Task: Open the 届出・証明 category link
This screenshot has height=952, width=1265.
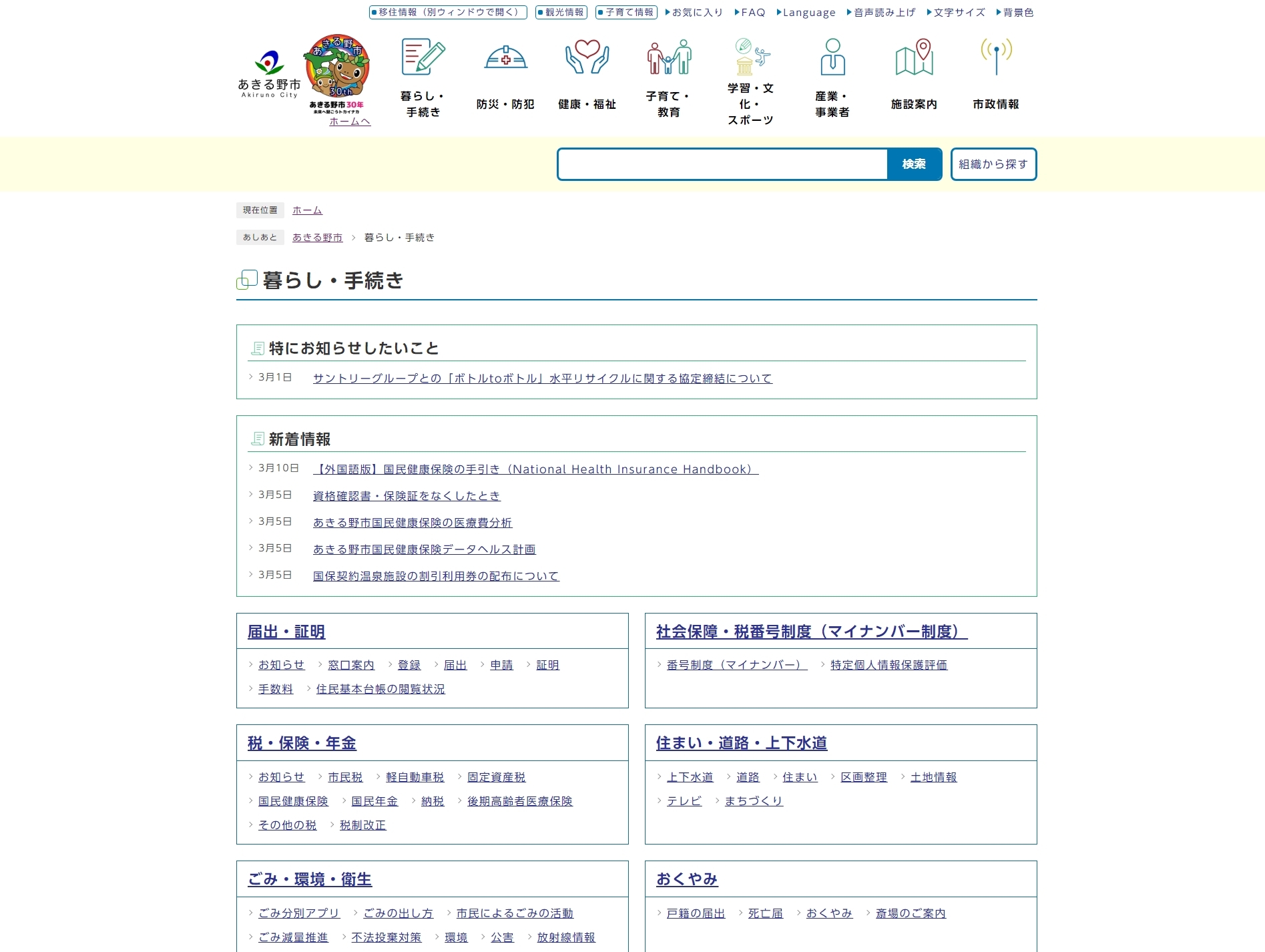Action: (286, 632)
